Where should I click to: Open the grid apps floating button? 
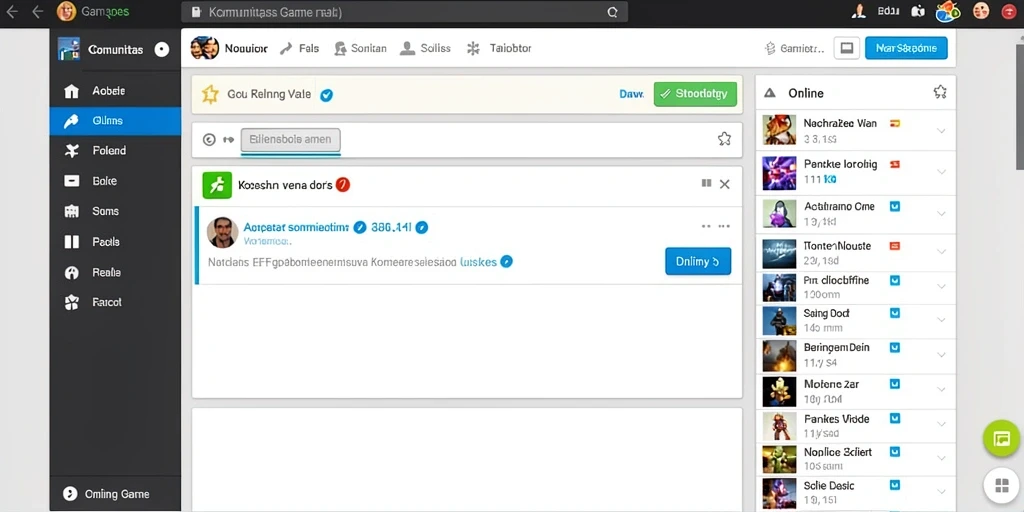(x=1002, y=487)
